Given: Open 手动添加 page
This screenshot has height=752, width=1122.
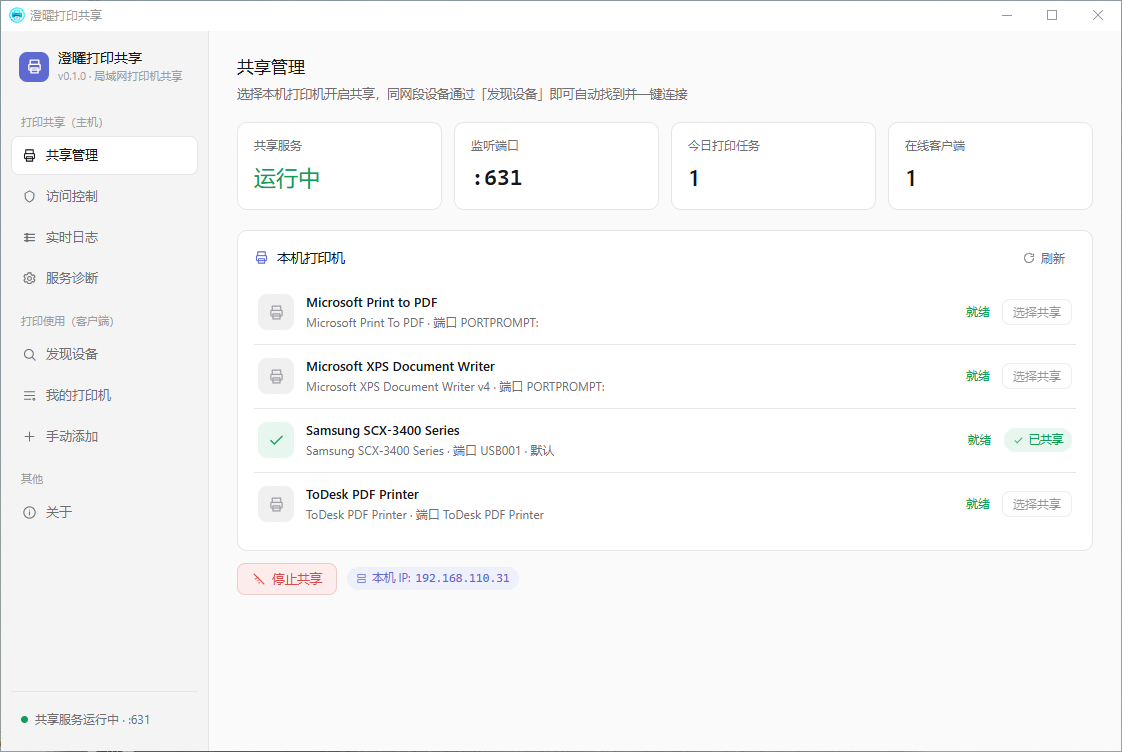Looking at the screenshot, I should click(104, 436).
